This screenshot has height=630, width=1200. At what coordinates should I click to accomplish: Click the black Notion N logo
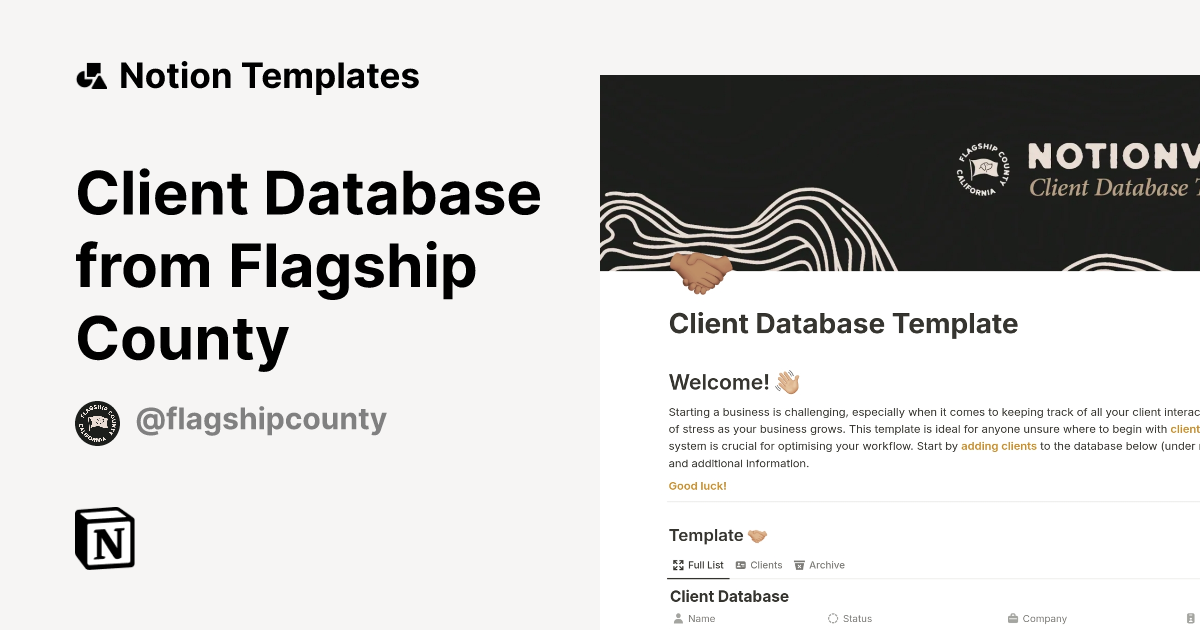pos(103,539)
